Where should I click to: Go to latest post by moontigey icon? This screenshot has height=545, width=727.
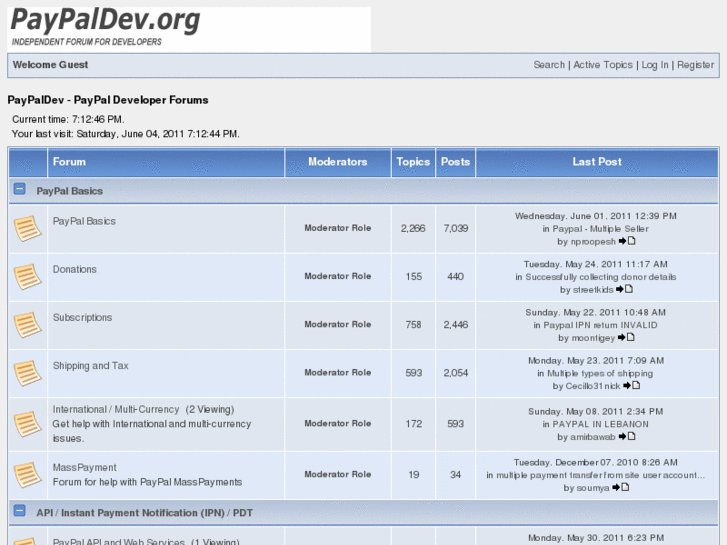(x=626, y=337)
